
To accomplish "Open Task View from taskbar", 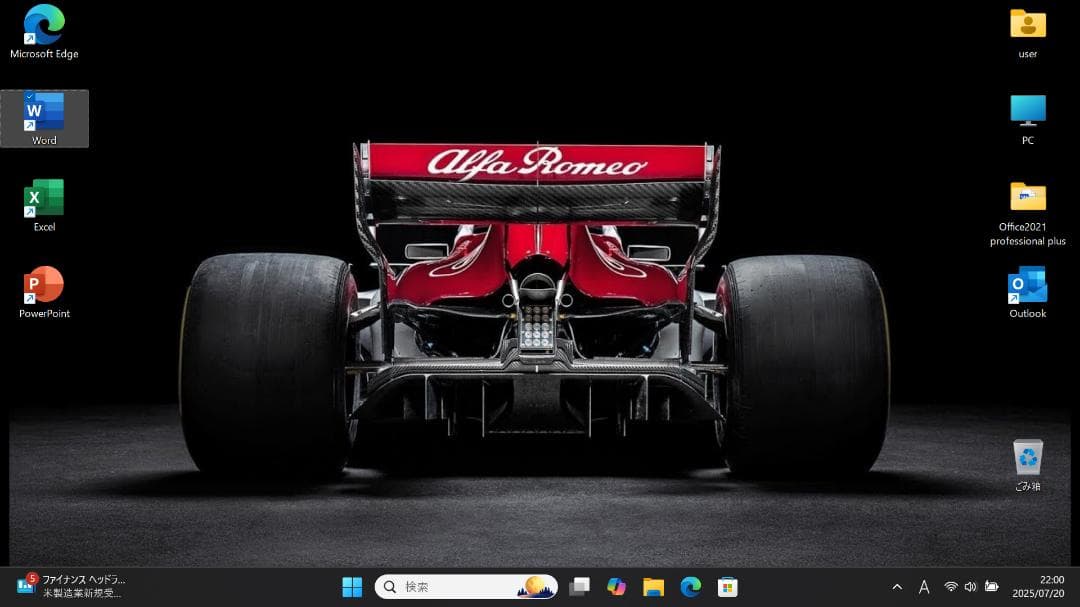I will tap(579, 586).
